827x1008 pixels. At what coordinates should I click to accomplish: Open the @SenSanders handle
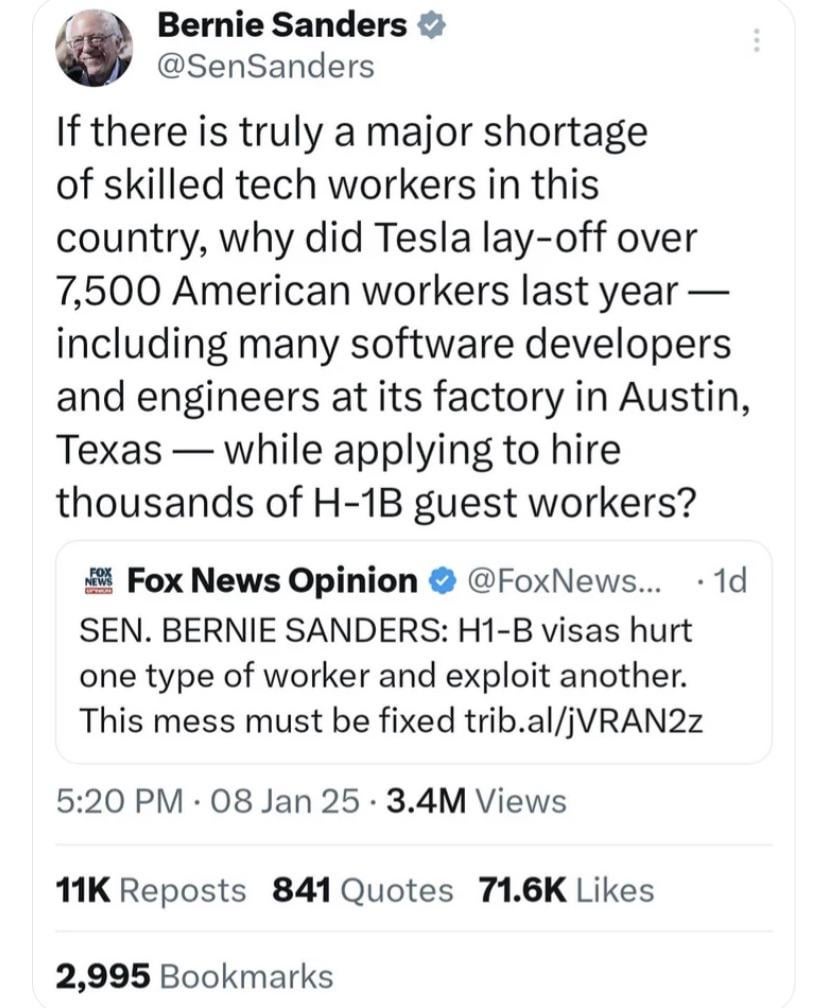pyautogui.click(x=266, y=66)
